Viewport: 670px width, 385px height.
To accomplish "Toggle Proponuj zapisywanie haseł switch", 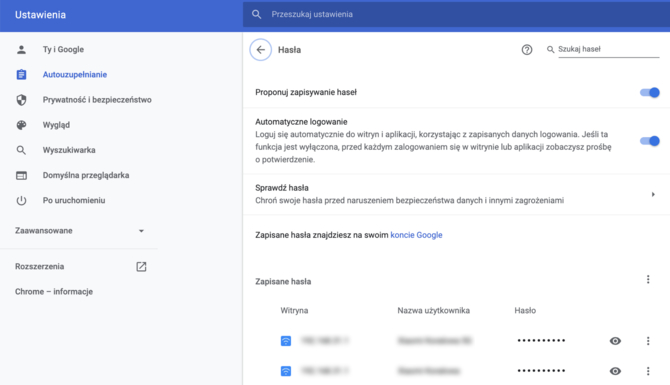I will (649, 92).
